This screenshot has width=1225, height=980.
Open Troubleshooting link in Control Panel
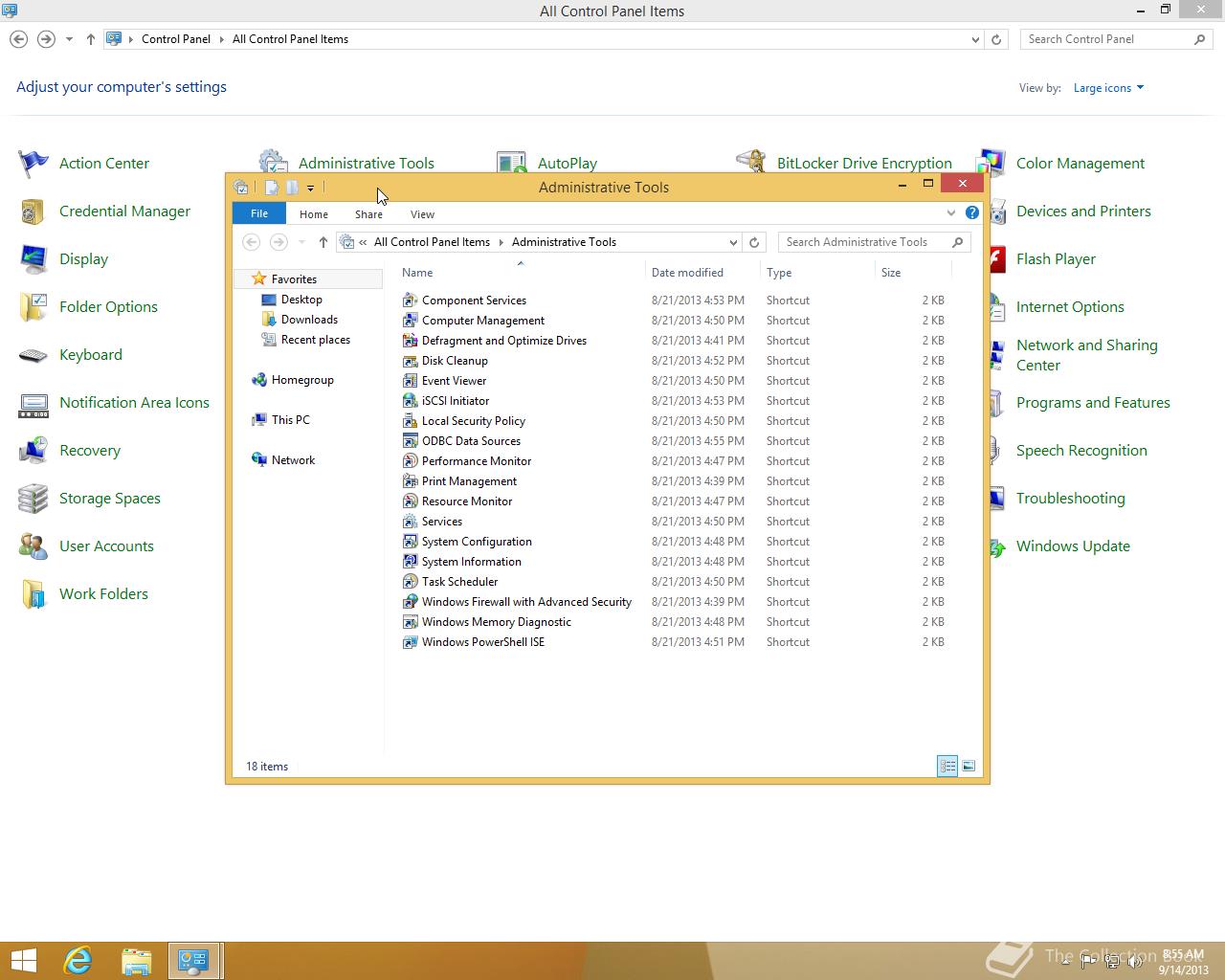[1070, 499]
